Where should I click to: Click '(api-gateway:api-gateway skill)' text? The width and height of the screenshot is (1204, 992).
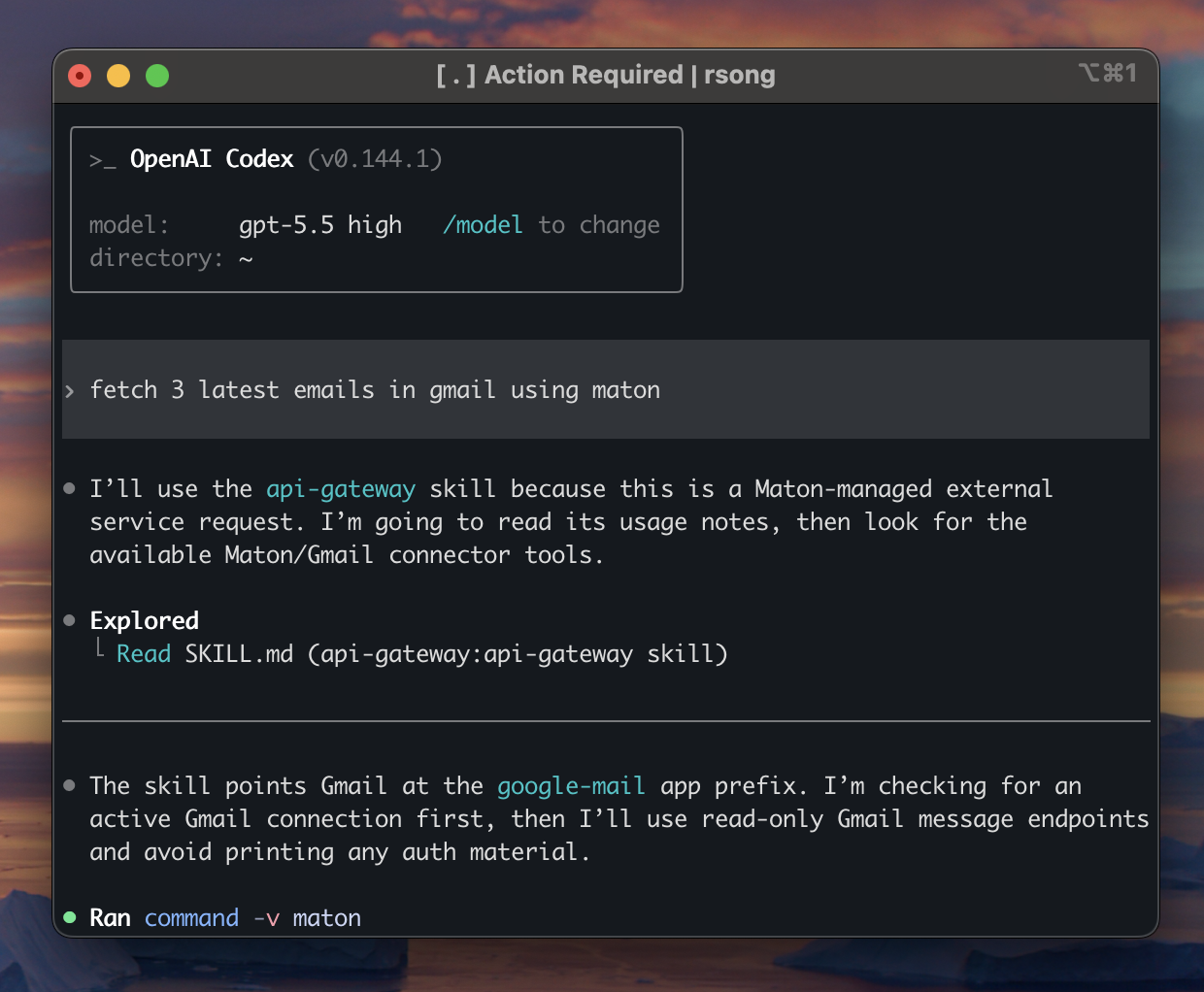click(518, 654)
